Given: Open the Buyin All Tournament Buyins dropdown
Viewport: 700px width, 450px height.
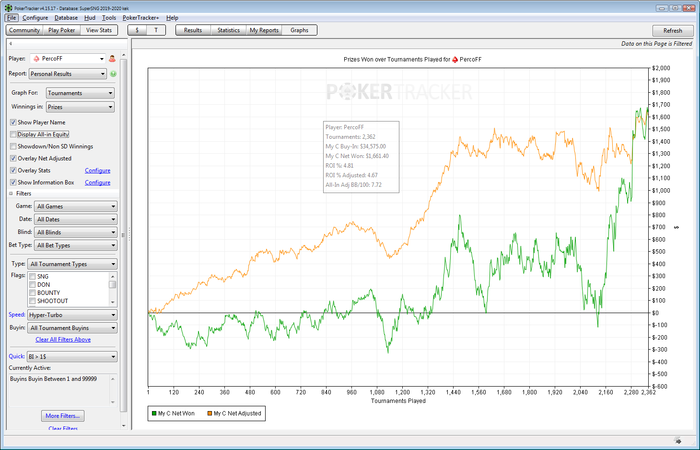Looking at the screenshot, I should 72,328.
